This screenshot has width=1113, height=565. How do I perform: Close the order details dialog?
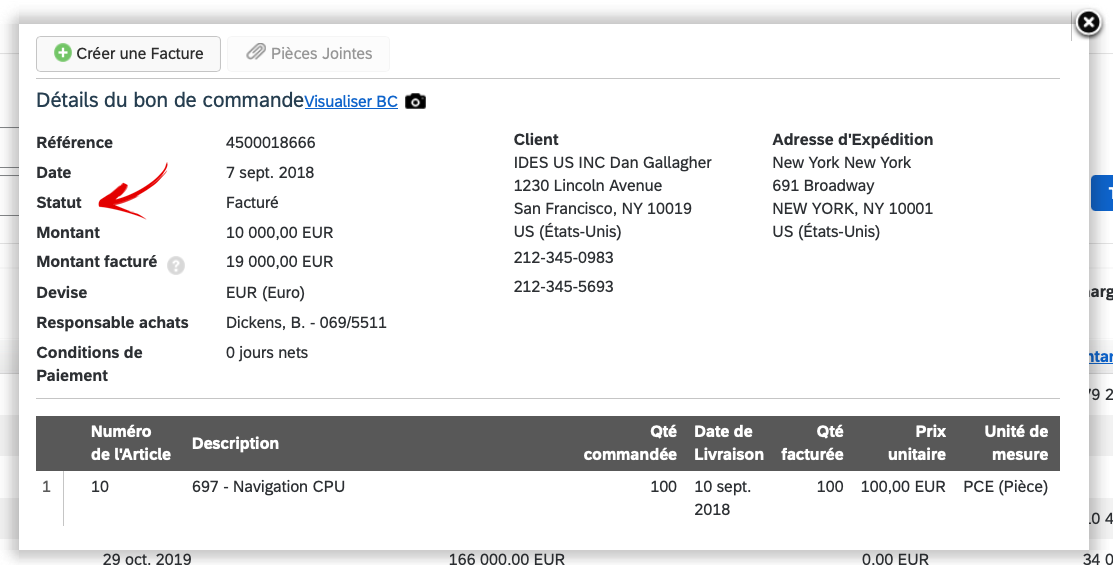(1088, 23)
